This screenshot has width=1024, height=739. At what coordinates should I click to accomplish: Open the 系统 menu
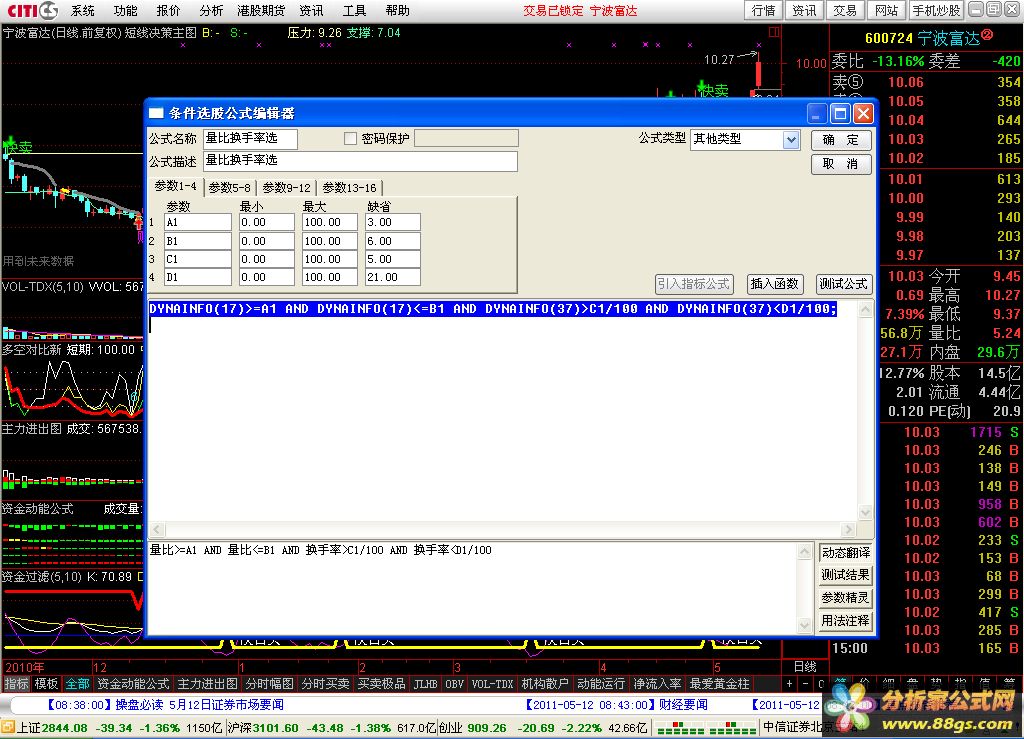coord(82,10)
